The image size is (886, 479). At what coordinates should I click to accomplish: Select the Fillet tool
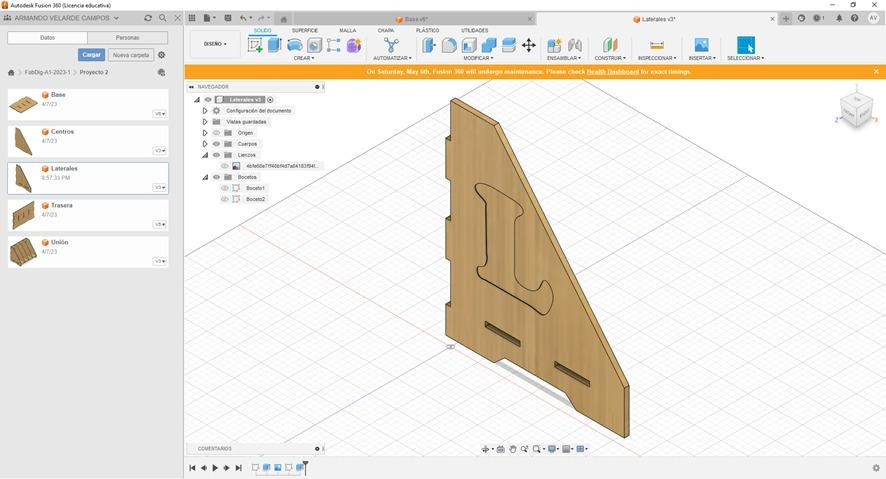click(x=449, y=45)
